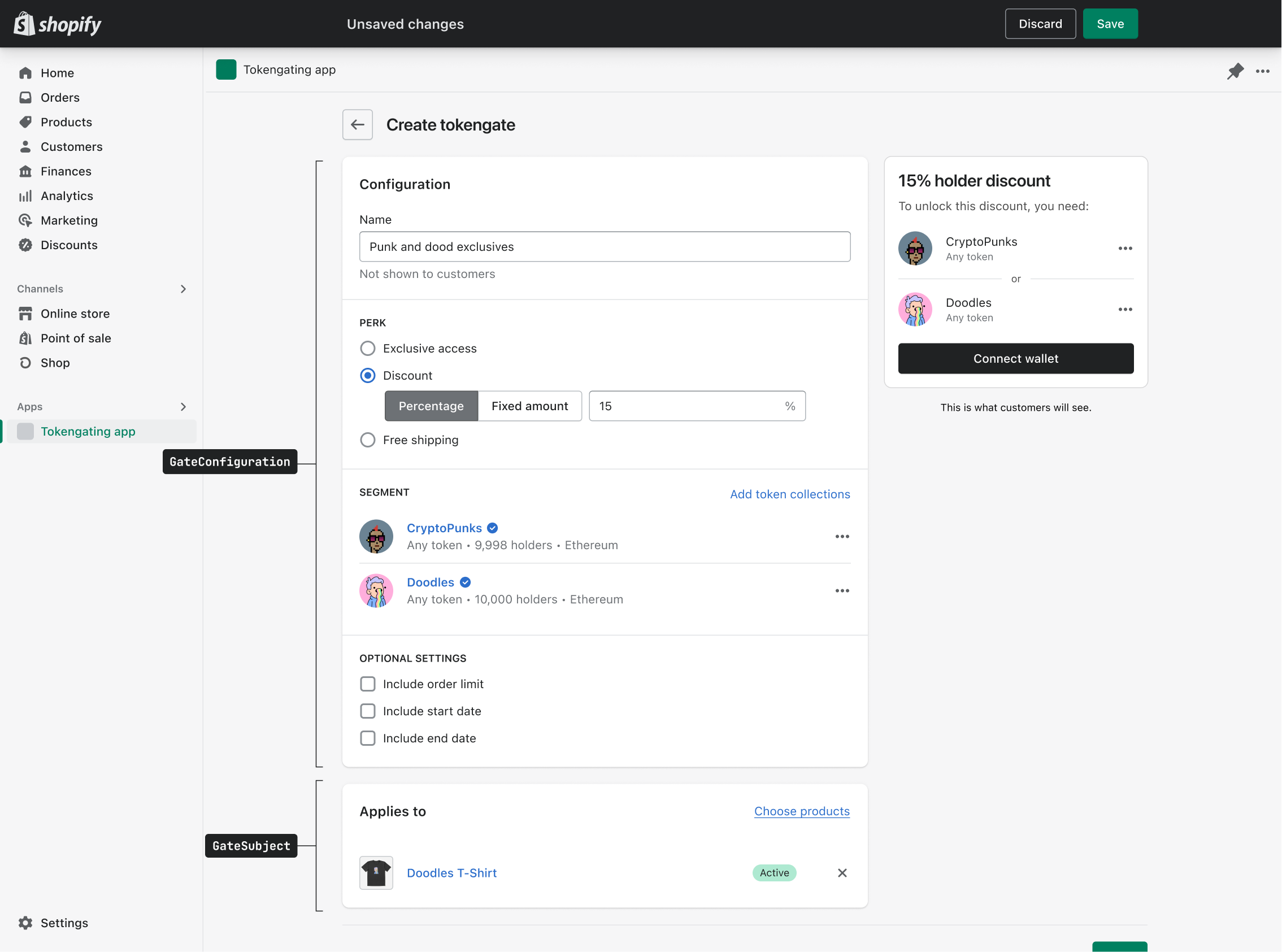Click the Orders icon in sidebar

click(25, 97)
